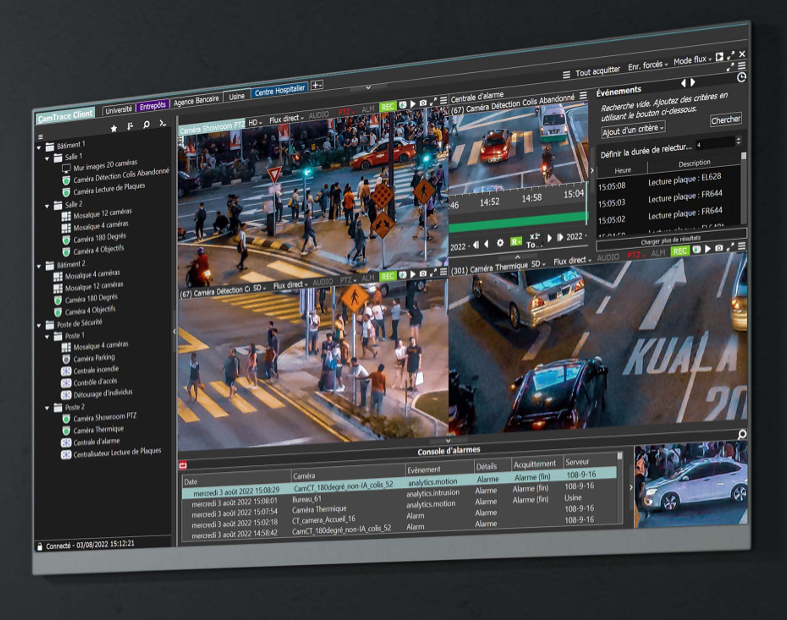The width and height of the screenshot is (787, 620).
Task: Click Tout acquitter
Action: coord(597,72)
